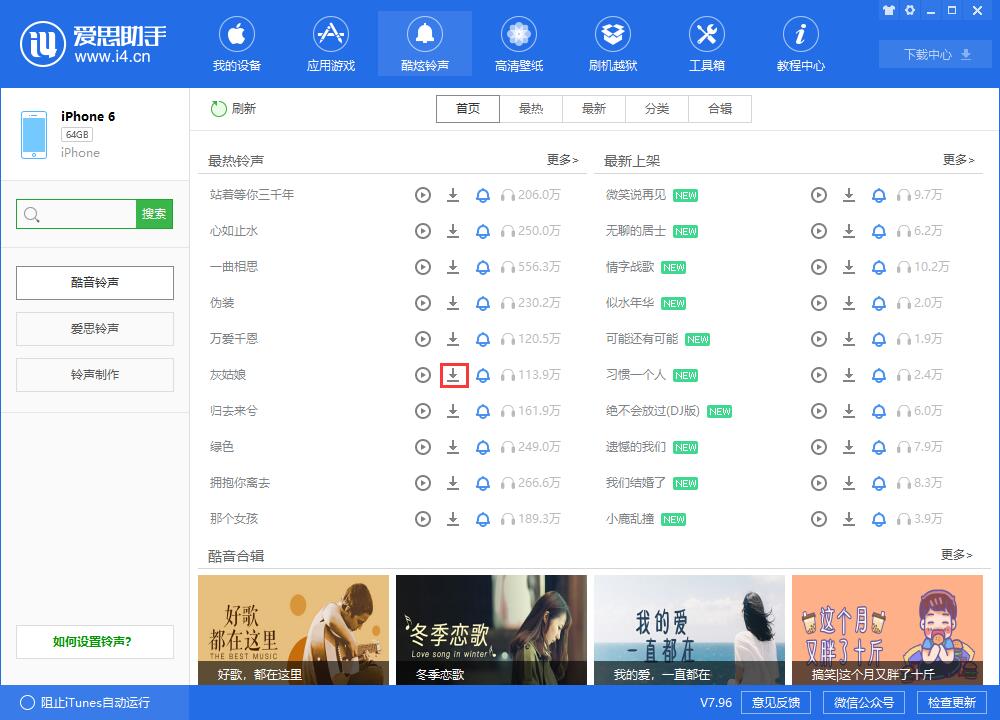This screenshot has width=1000, height=720.
Task: Open the 刷机越狱 (Flash & Jailbreak) section
Action: click(x=612, y=43)
